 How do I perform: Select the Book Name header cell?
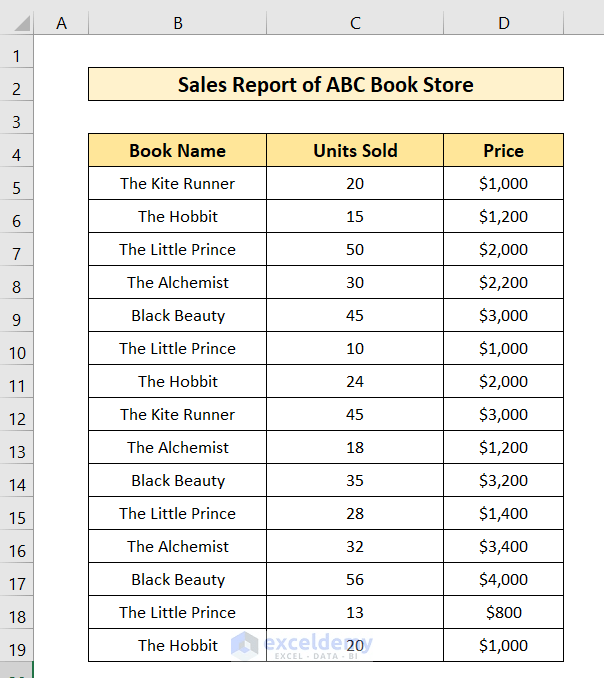pyautogui.click(x=177, y=151)
